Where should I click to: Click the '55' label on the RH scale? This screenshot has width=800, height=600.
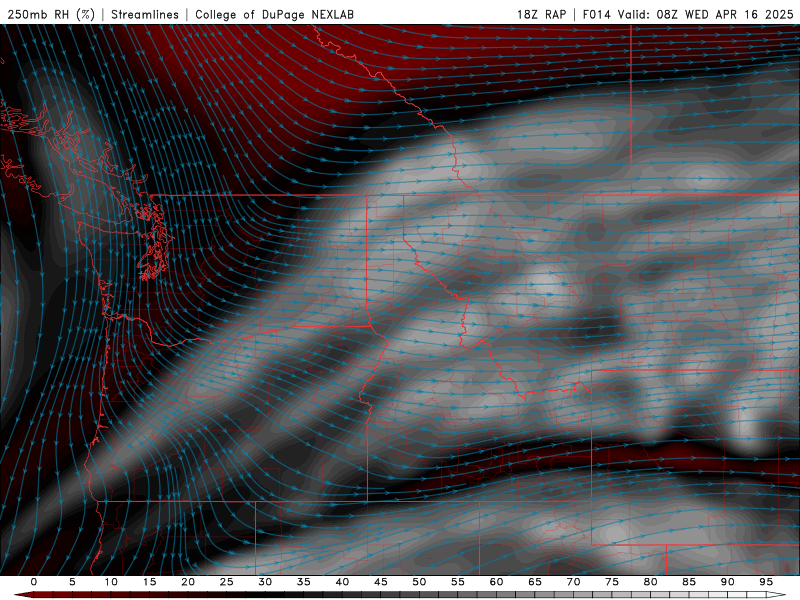pyautogui.click(x=458, y=582)
